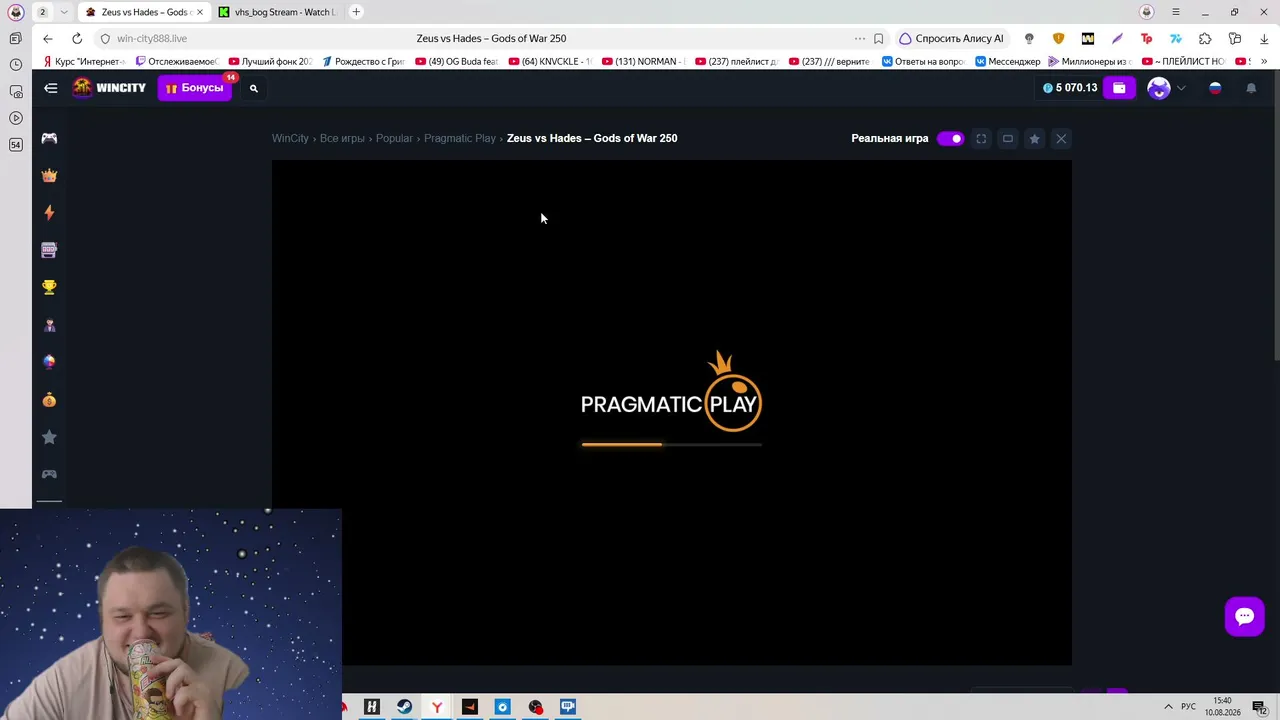
Task: Reload the current page
Action: click(77, 38)
